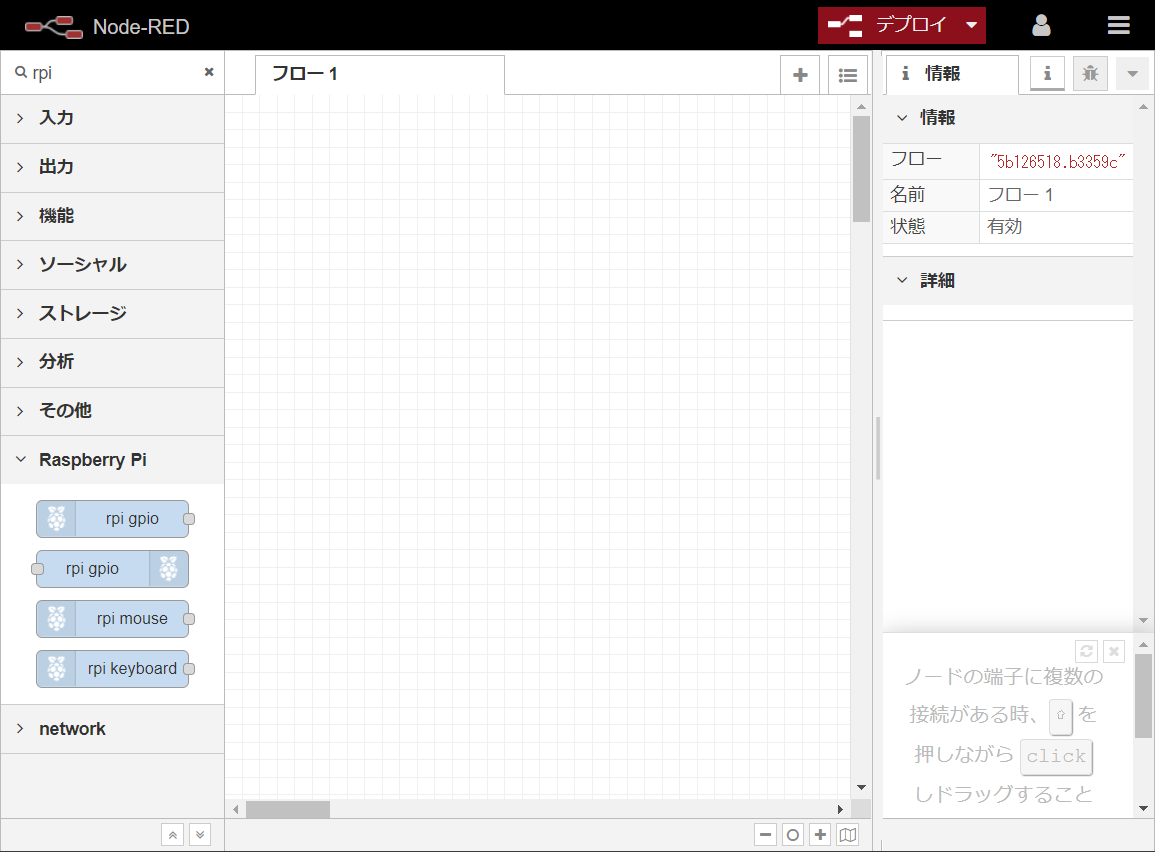Switch to the 情報 sidebar tab
This screenshot has height=852, width=1155.
tap(952, 74)
